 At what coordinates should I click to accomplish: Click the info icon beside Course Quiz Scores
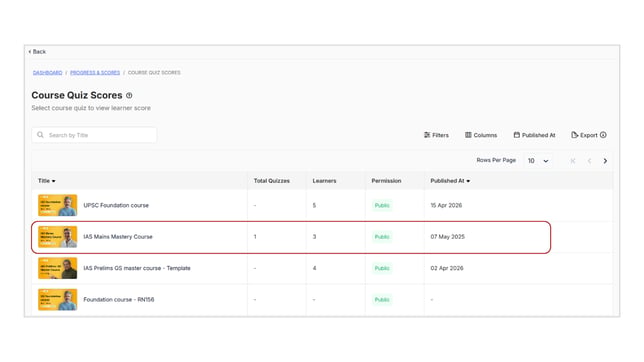[129, 95]
